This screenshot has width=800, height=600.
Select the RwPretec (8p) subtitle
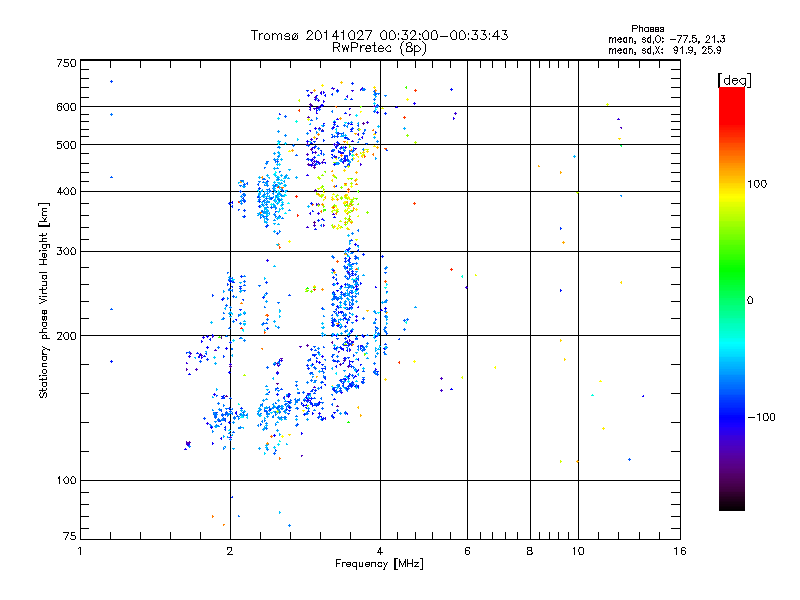[x=379, y=48]
